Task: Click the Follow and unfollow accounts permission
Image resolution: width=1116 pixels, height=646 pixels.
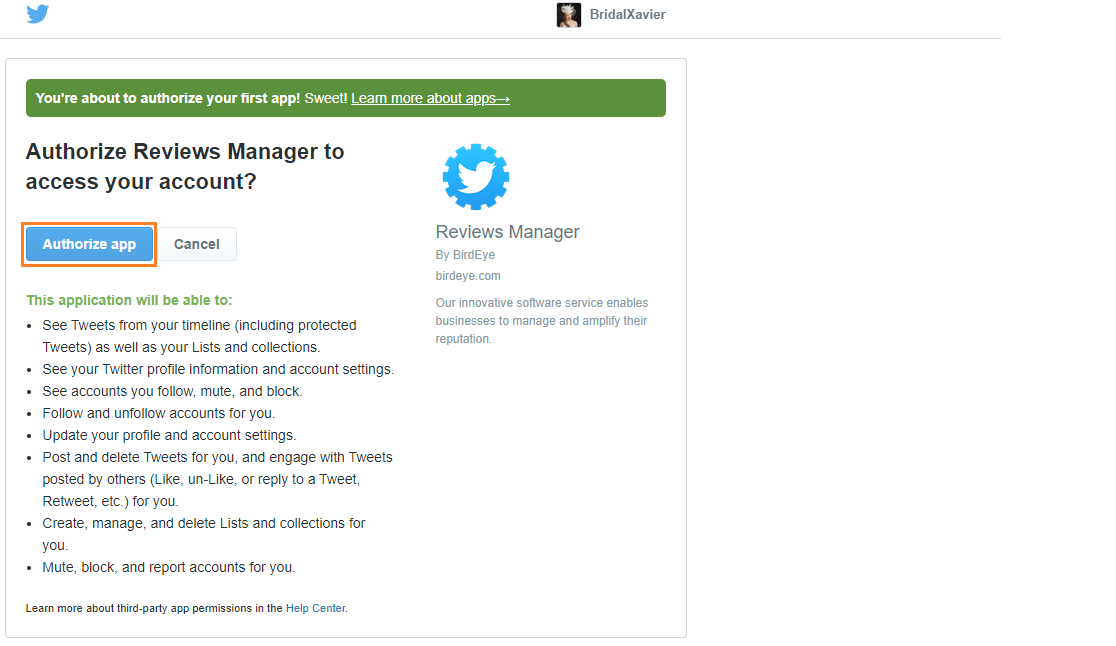Action: [158, 413]
